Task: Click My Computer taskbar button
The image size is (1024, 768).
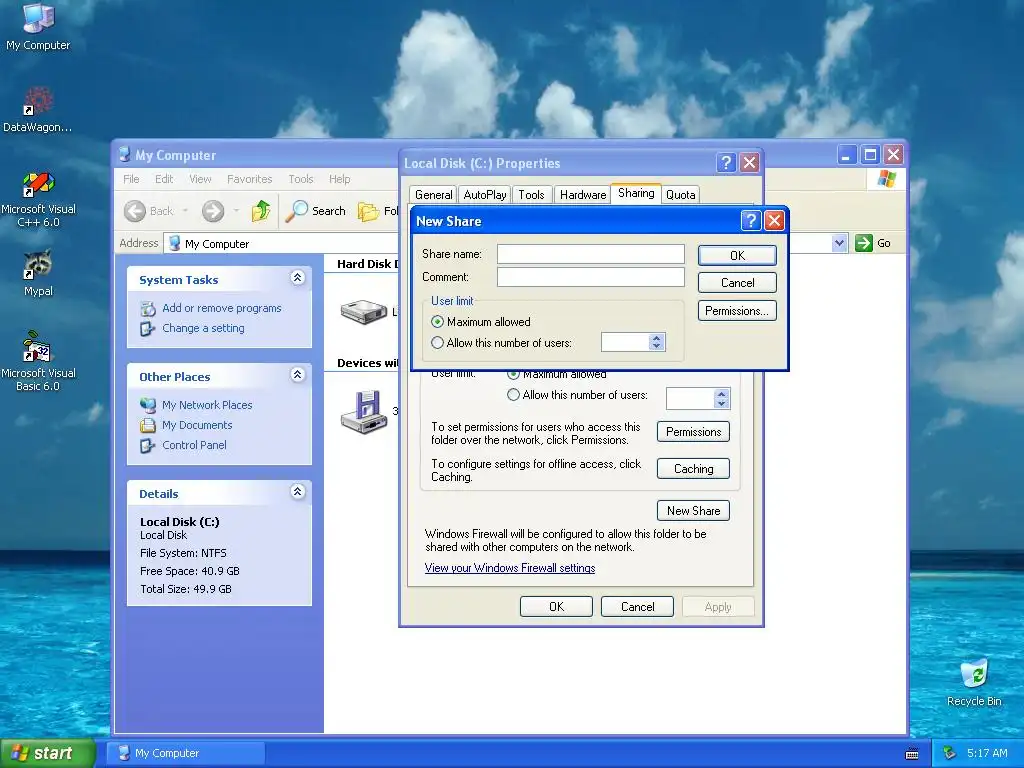Action: (185, 753)
